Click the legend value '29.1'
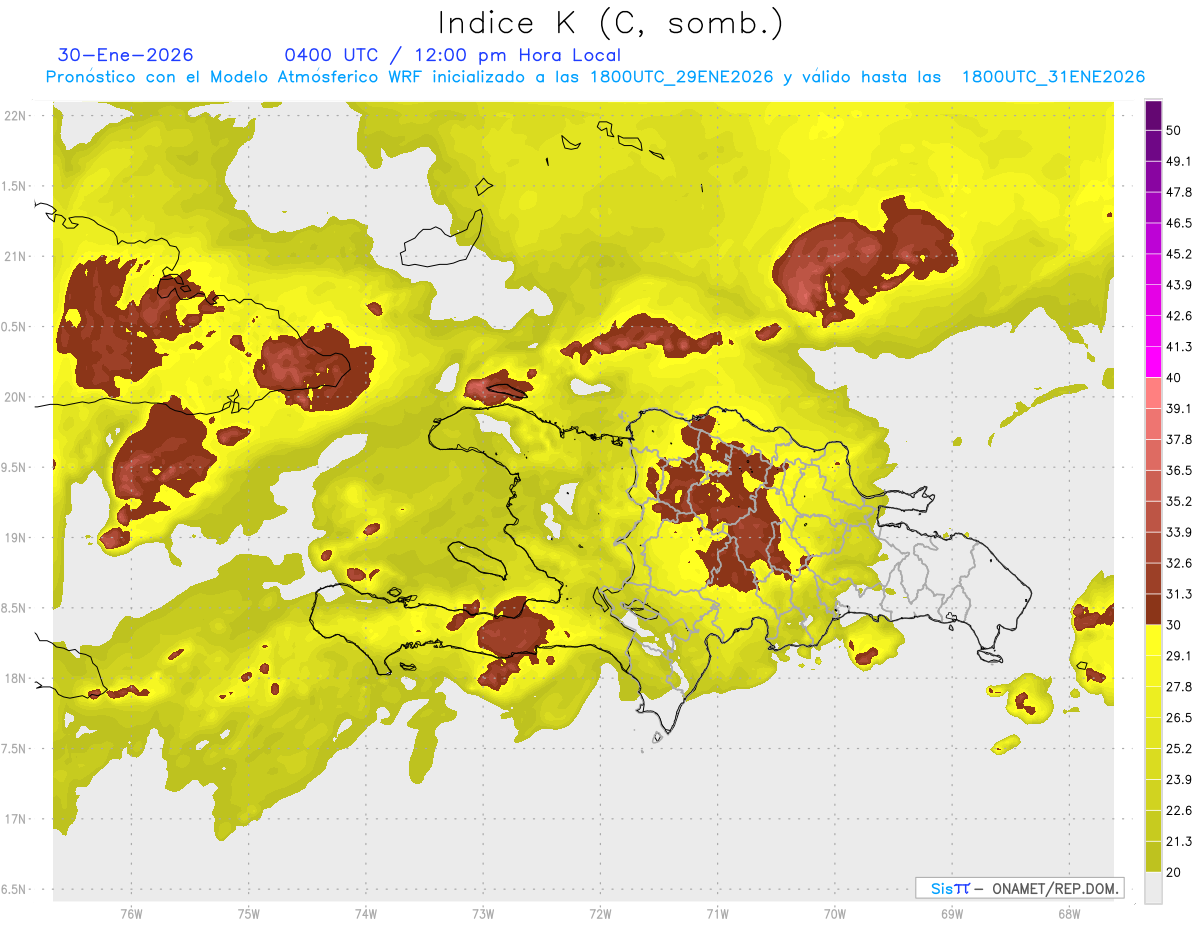Viewport: 1200px width, 927px height. [1178, 656]
